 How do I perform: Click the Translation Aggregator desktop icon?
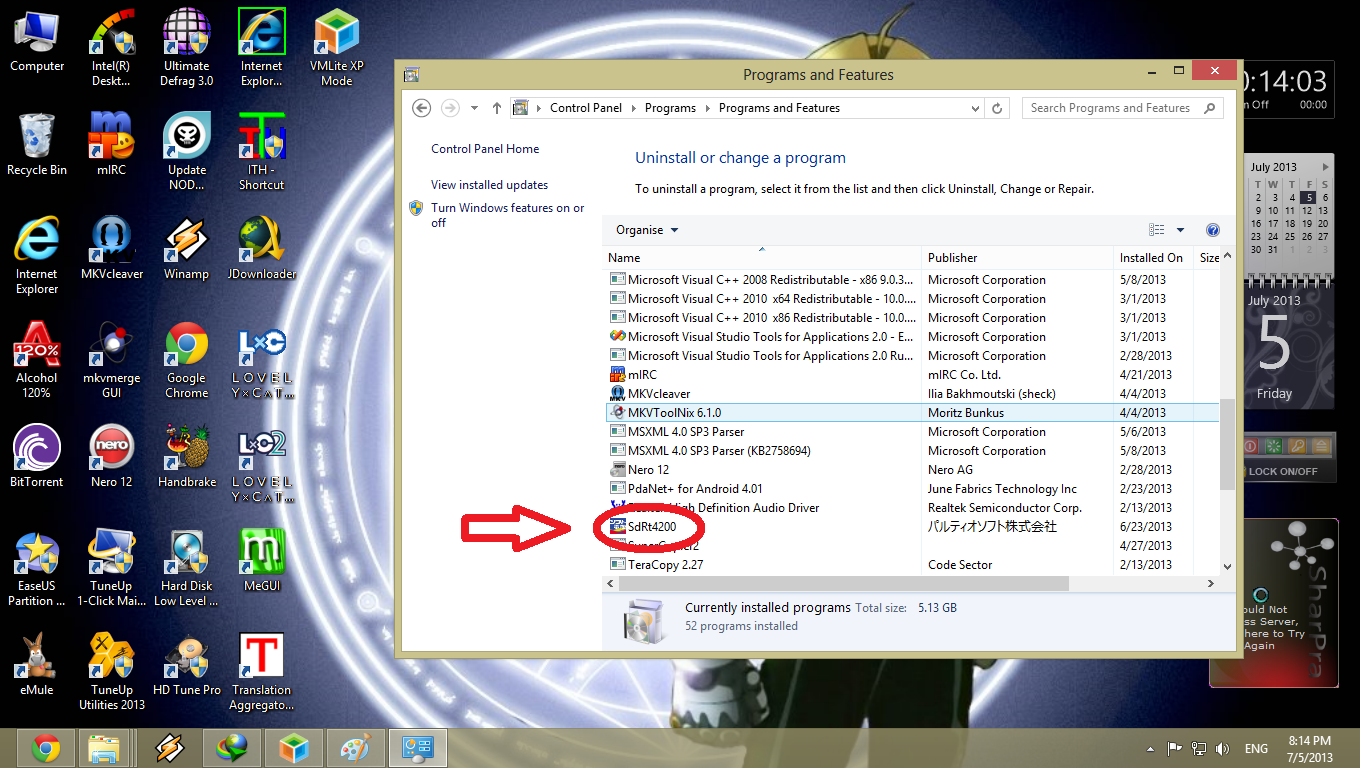pos(262,672)
